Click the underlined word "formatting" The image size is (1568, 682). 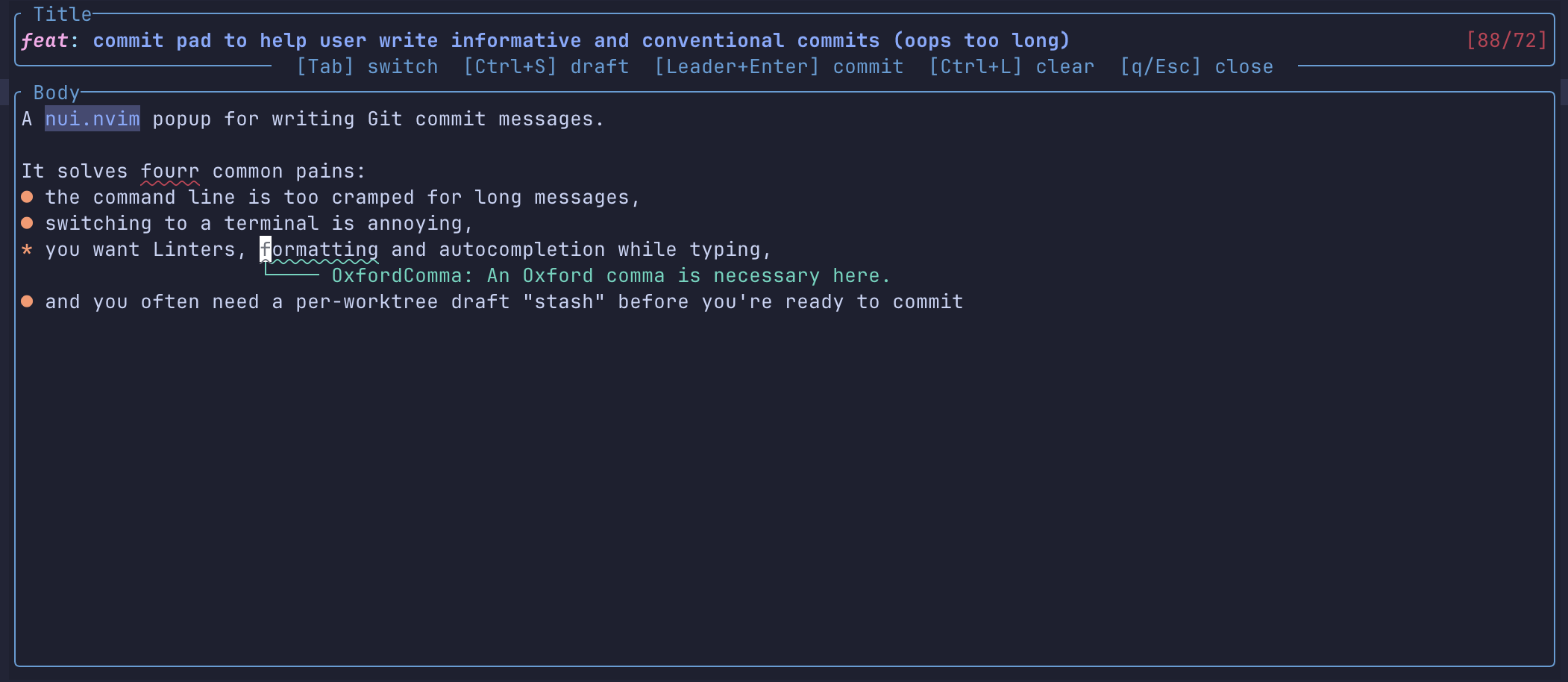point(319,250)
